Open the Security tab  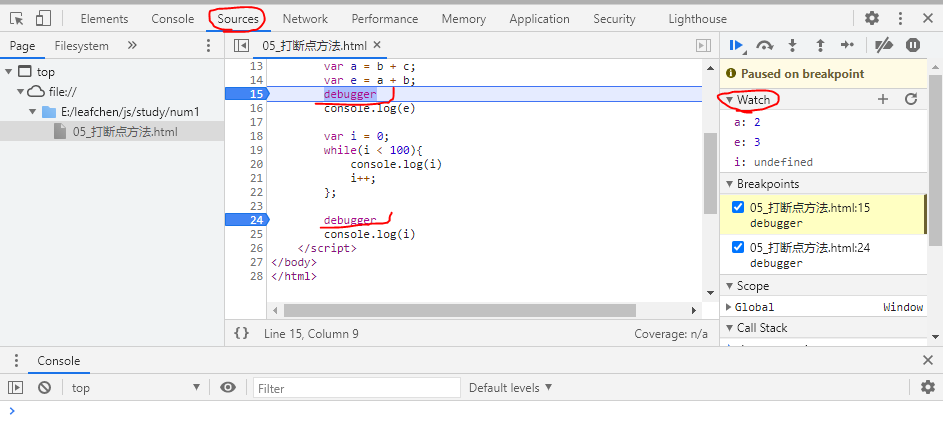tap(614, 19)
